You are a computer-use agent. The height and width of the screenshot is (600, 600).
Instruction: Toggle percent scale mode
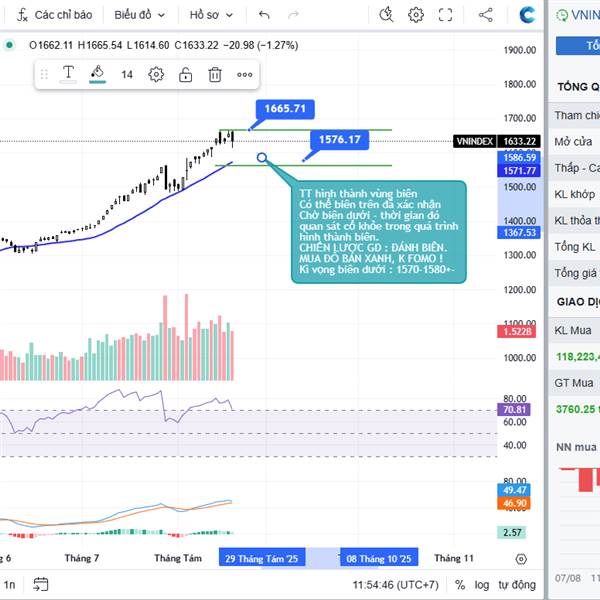[x=460, y=585]
